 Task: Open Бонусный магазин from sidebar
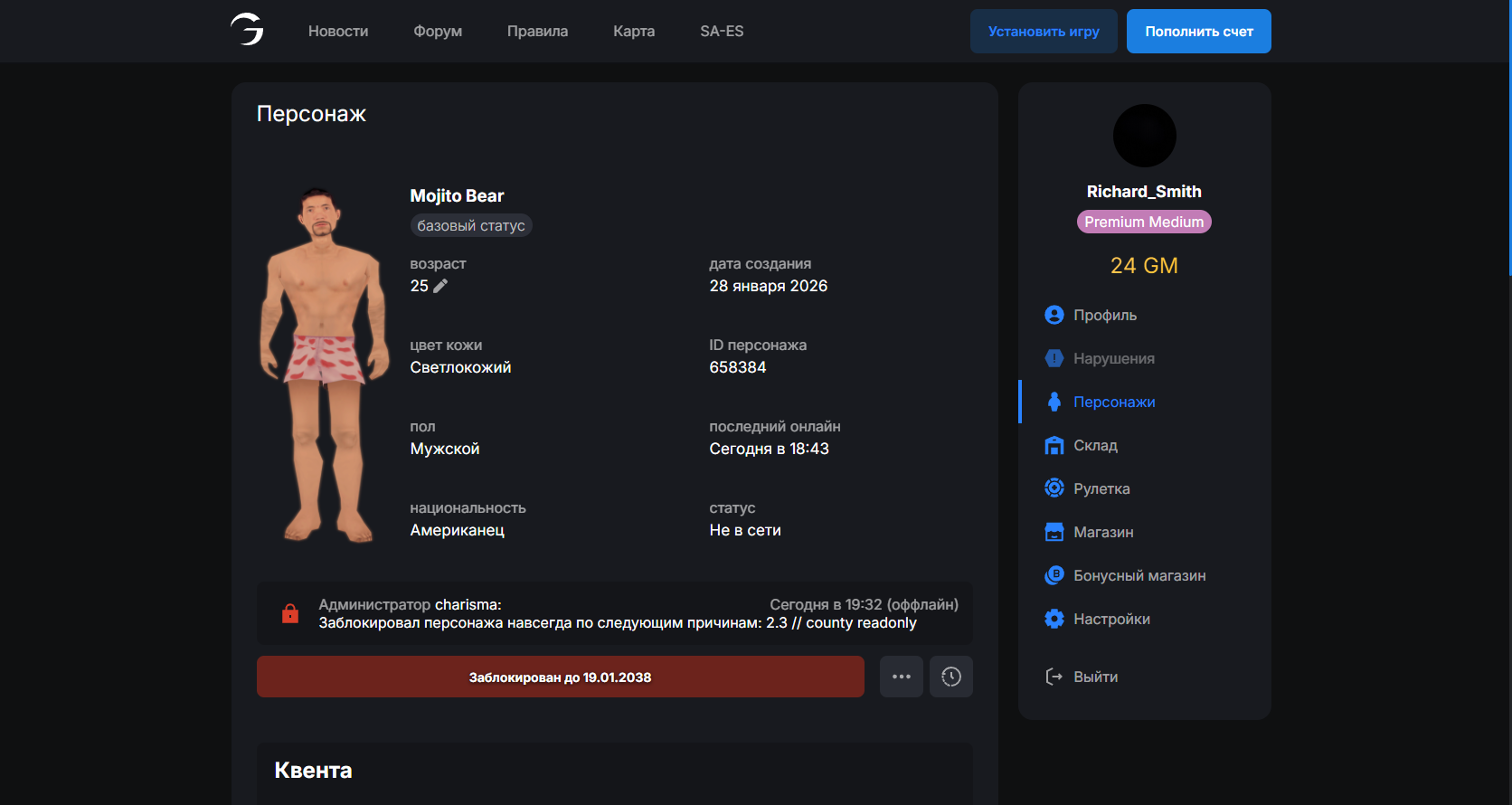(1139, 575)
